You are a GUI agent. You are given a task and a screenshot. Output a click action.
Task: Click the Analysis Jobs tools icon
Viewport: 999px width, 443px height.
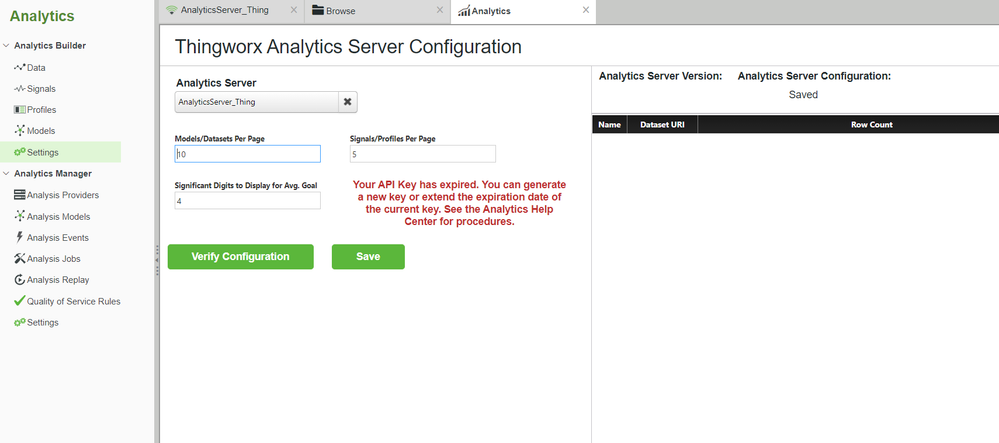click(19, 258)
